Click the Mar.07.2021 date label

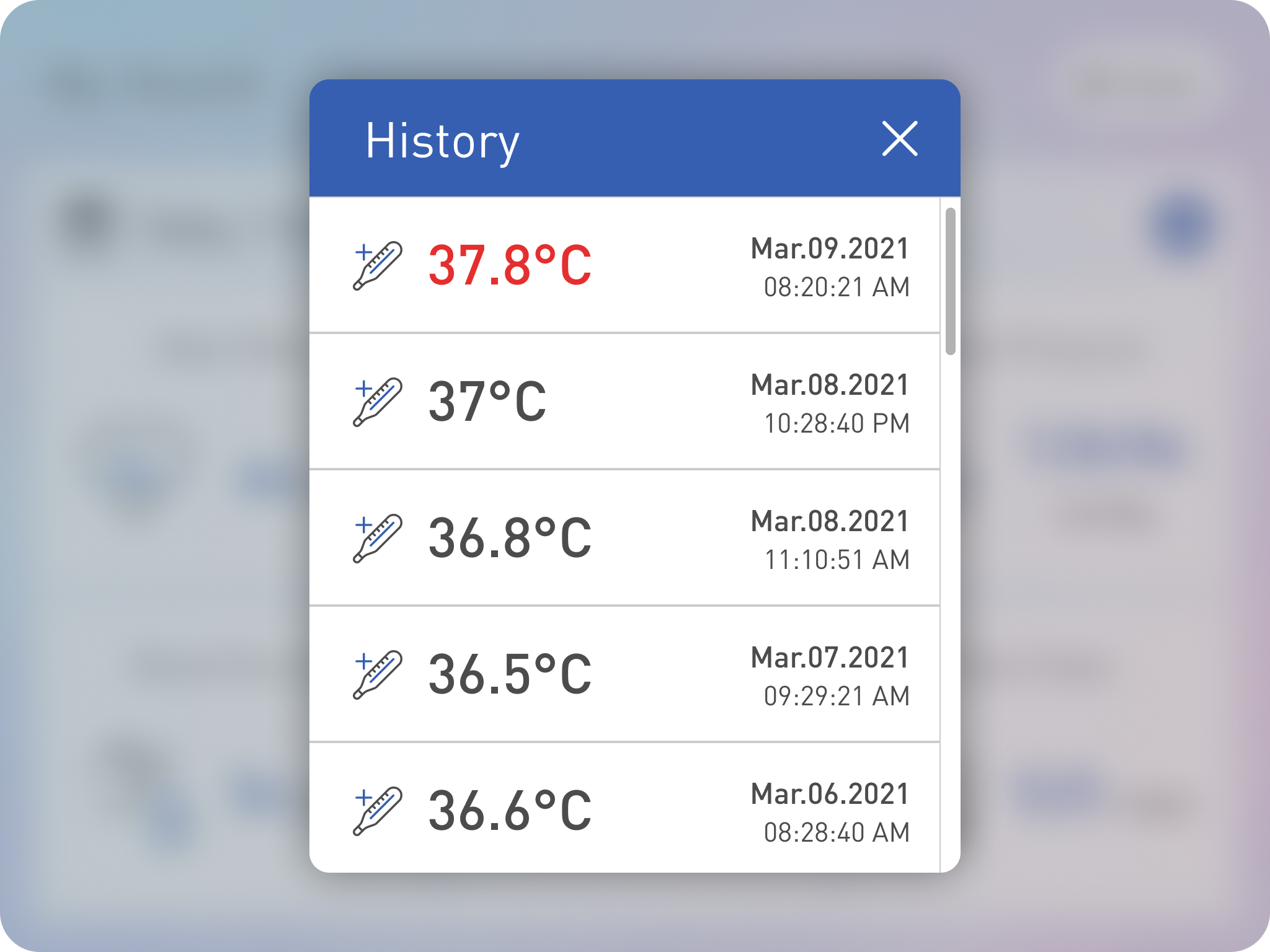point(830,658)
